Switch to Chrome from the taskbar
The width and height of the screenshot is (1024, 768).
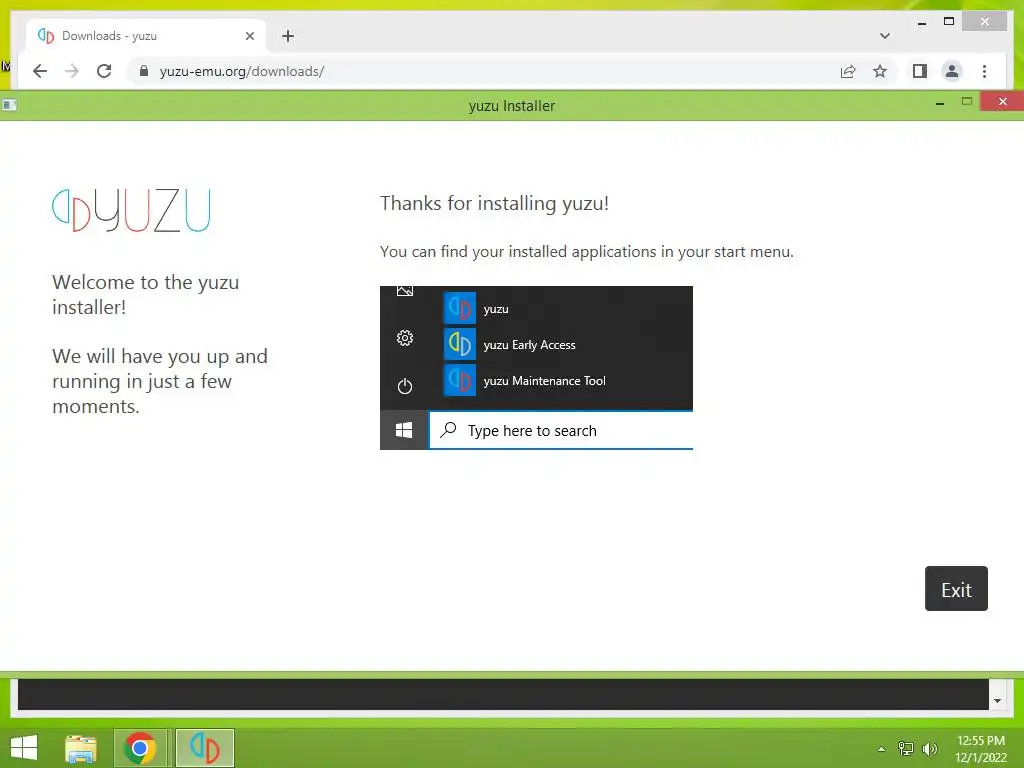[x=140, y=748]
